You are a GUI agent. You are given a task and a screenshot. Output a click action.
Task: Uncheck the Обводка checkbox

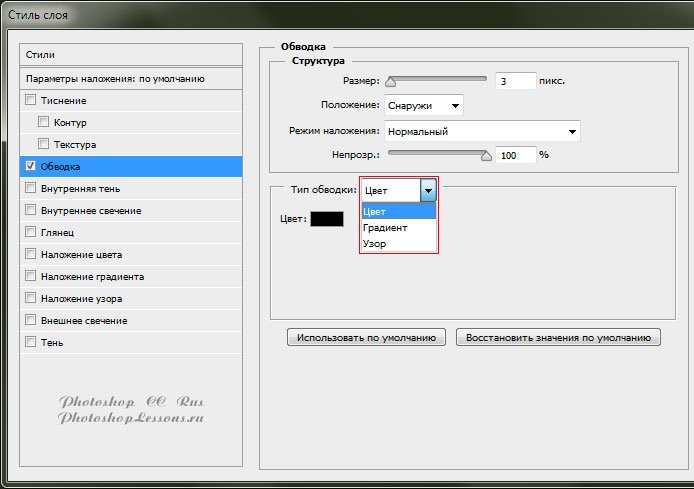[31, 166]
